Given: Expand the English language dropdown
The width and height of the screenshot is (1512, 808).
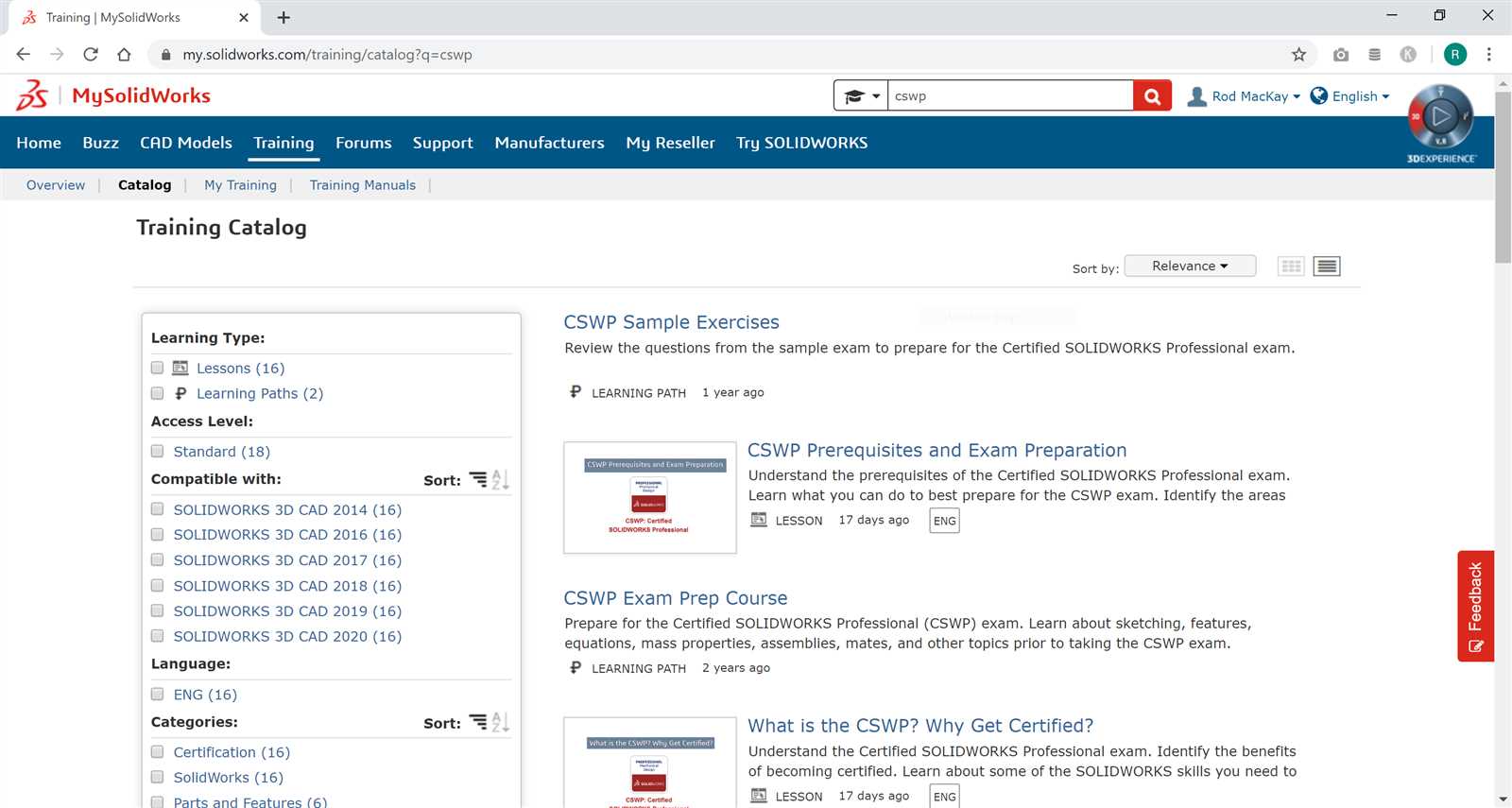Looking at the screenshot, I should (x=1361, y=96).
